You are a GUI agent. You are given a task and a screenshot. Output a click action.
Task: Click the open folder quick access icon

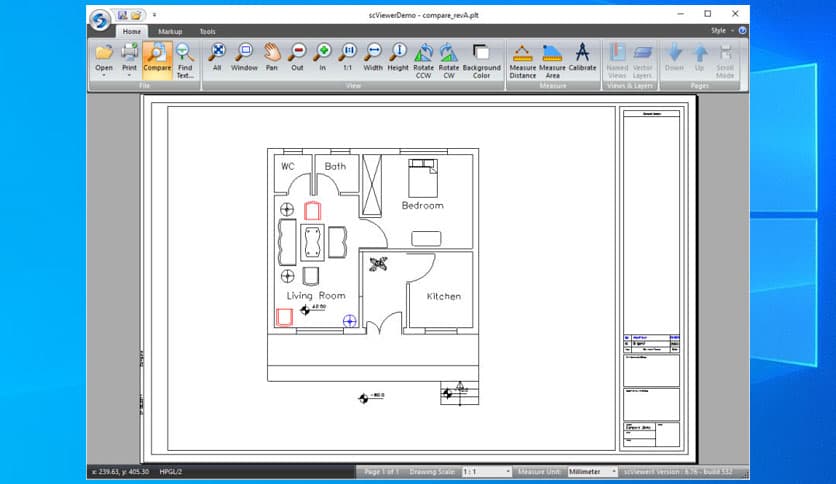[136, 15]
